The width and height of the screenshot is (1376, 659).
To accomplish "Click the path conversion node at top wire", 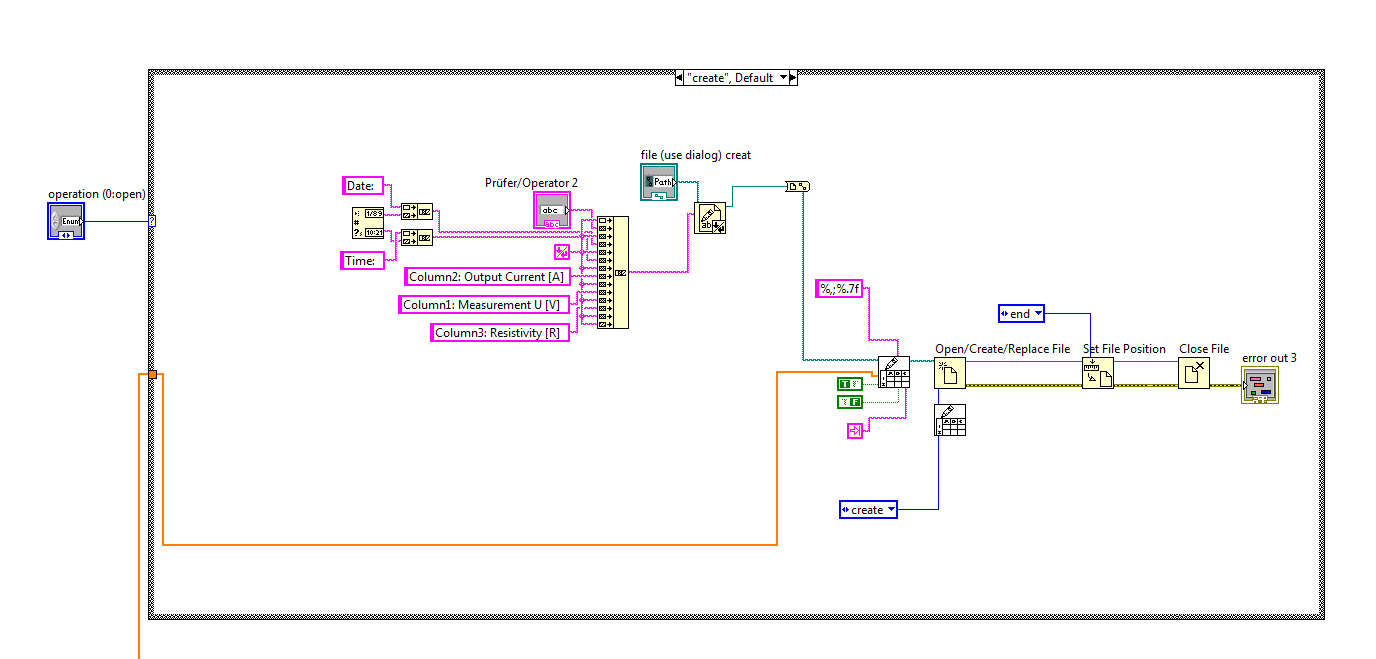I will click(798, 186).
